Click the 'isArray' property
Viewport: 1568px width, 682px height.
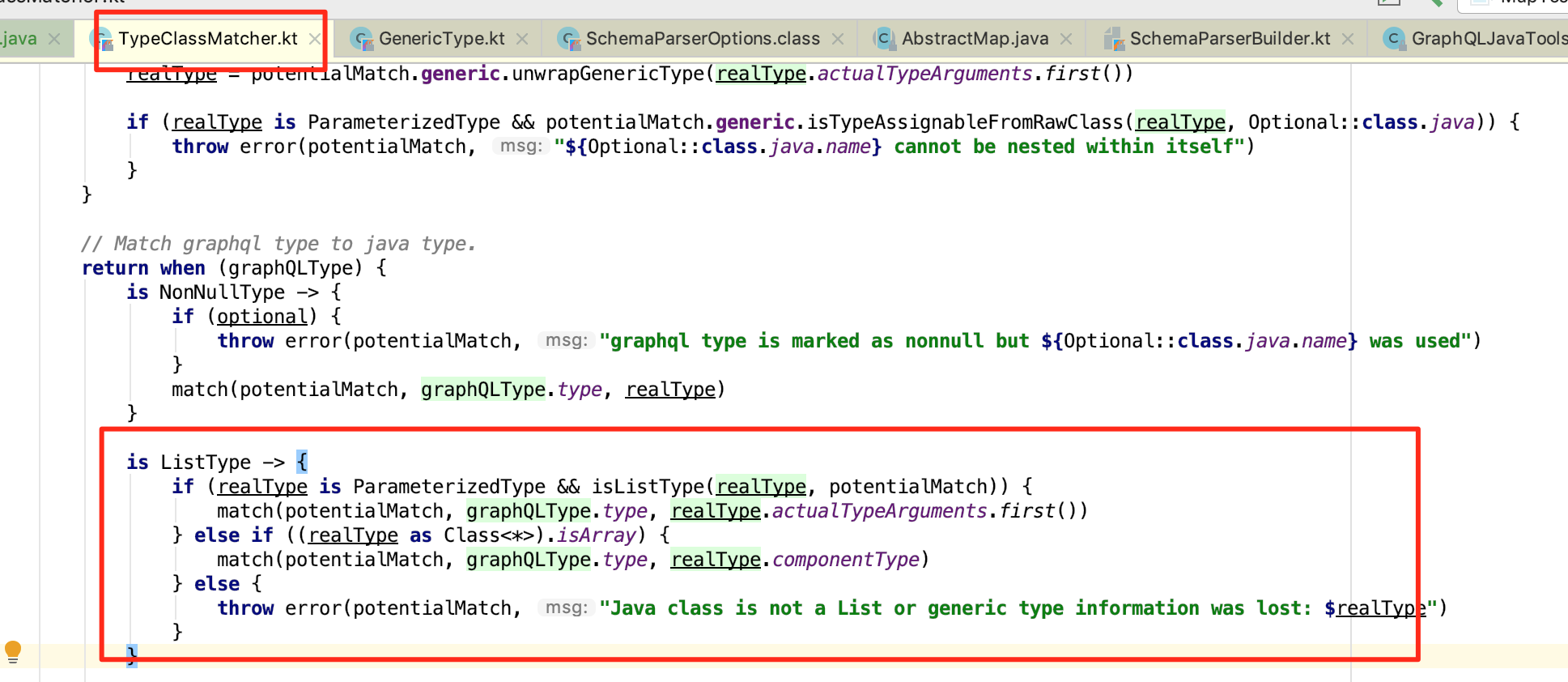(x=596, y=535)
